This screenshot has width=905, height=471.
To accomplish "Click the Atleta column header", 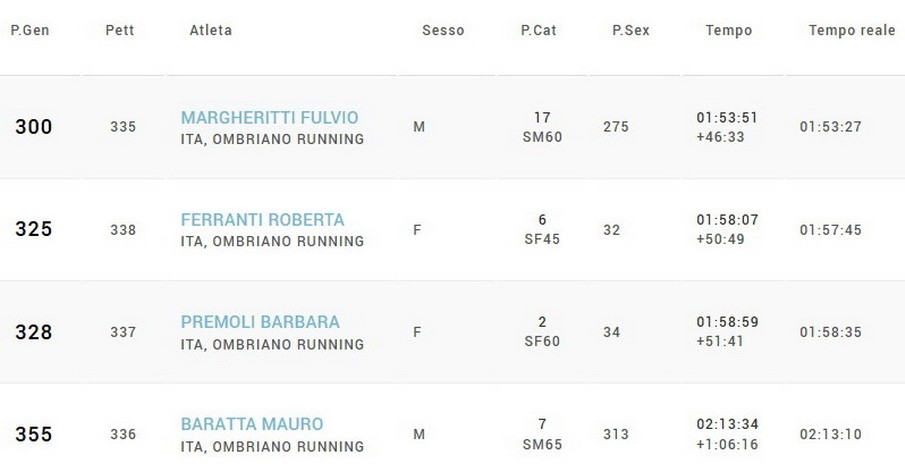I will (x=211, y=31).
